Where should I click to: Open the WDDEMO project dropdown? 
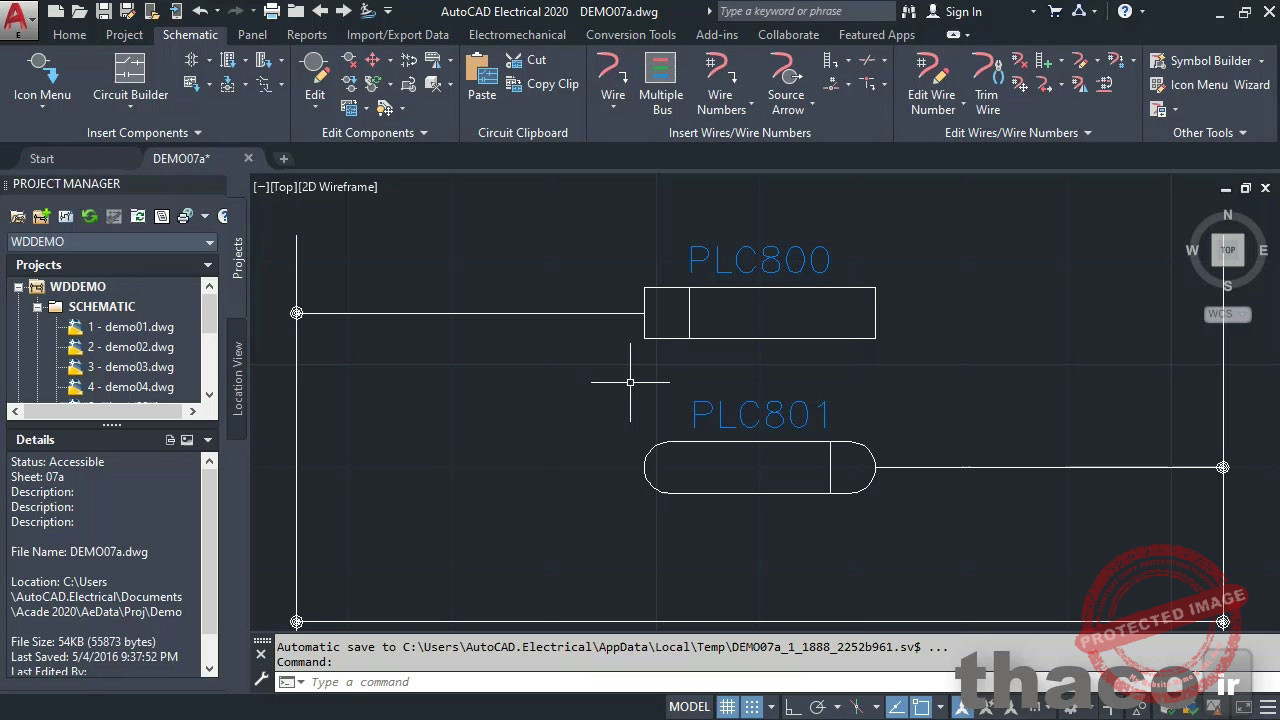point(209,241)
